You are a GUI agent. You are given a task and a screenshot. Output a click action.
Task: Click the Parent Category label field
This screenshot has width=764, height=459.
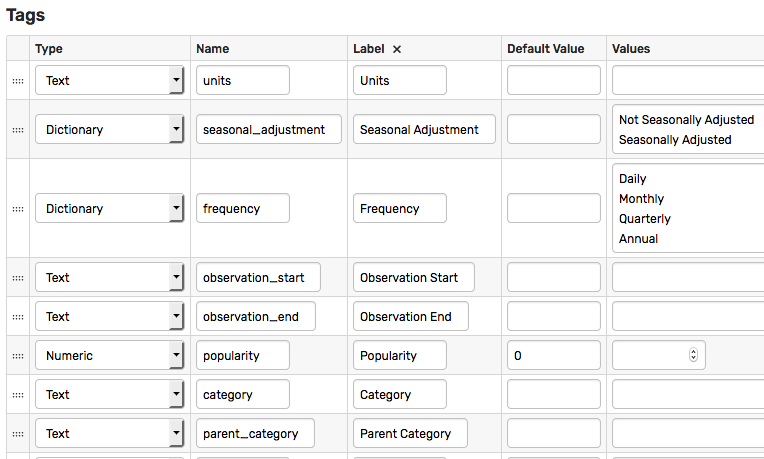410,433
